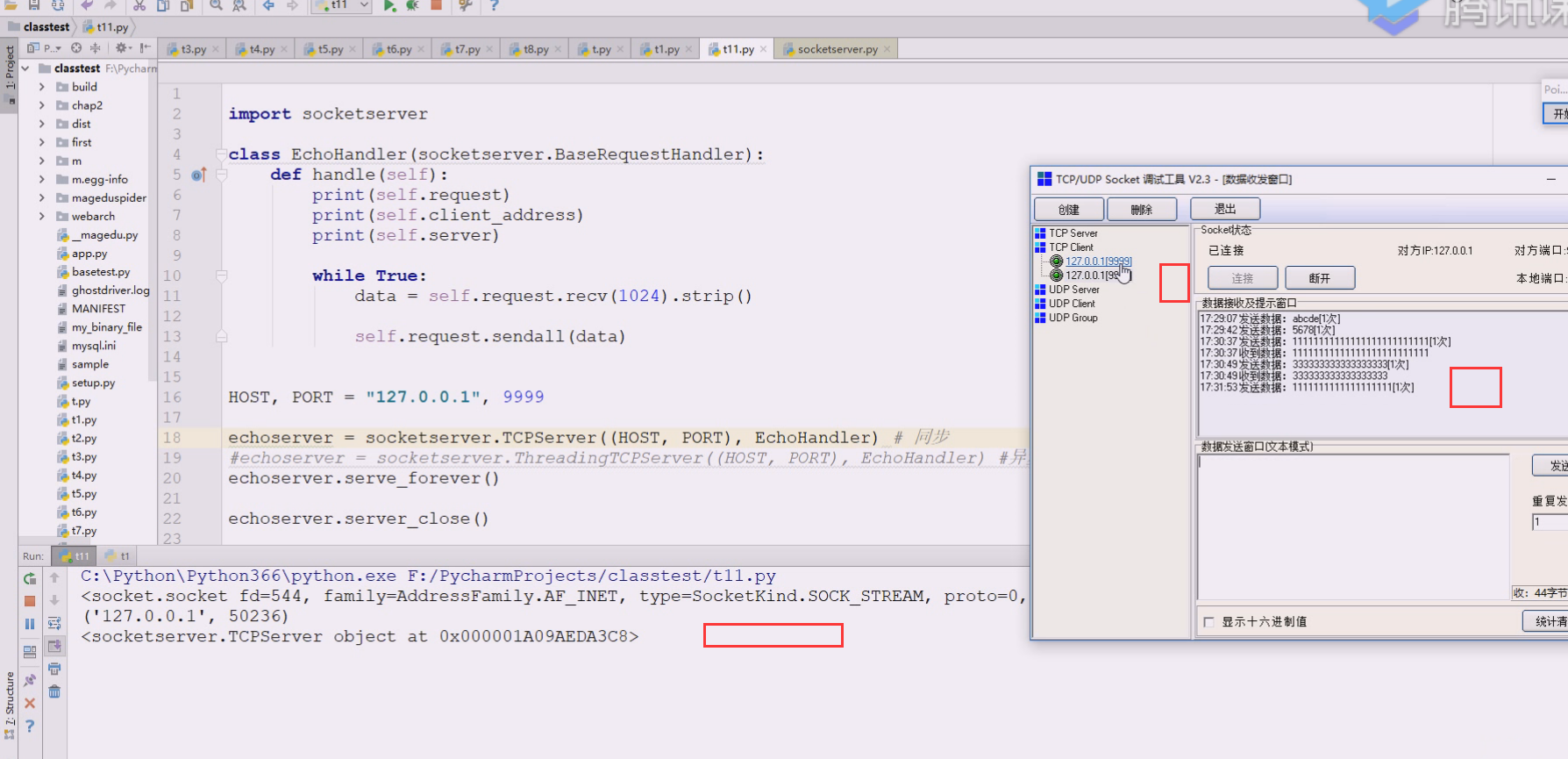The height and width of the screenshot is (759, 1568).
Task: Expand the m.egg-info folder
Action: tap(41, 179)
